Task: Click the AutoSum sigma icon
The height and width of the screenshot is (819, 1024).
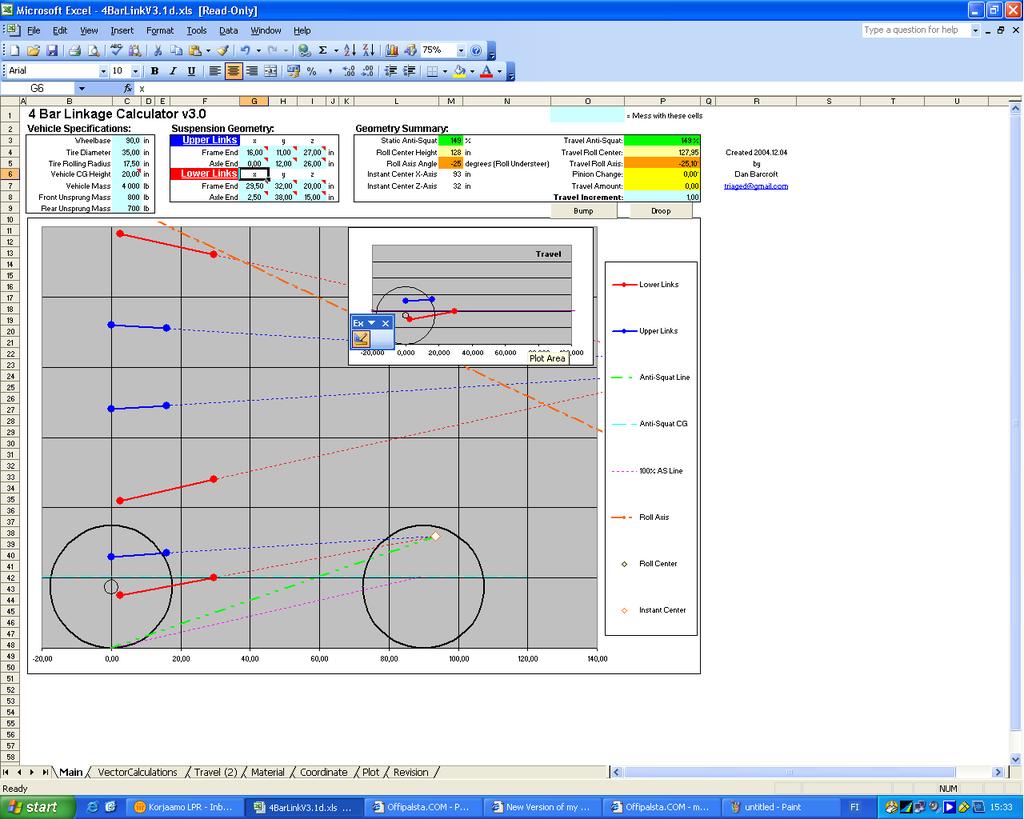Action: coord(322,50)
